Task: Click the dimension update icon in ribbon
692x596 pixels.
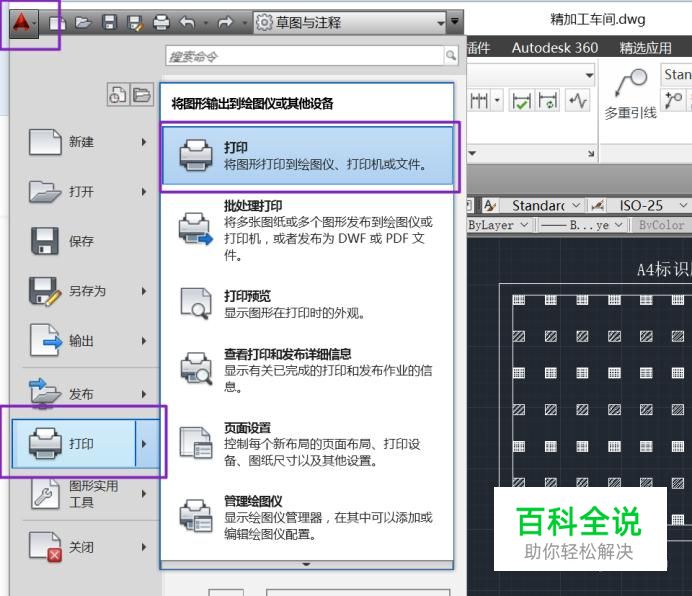Action: 548,100
